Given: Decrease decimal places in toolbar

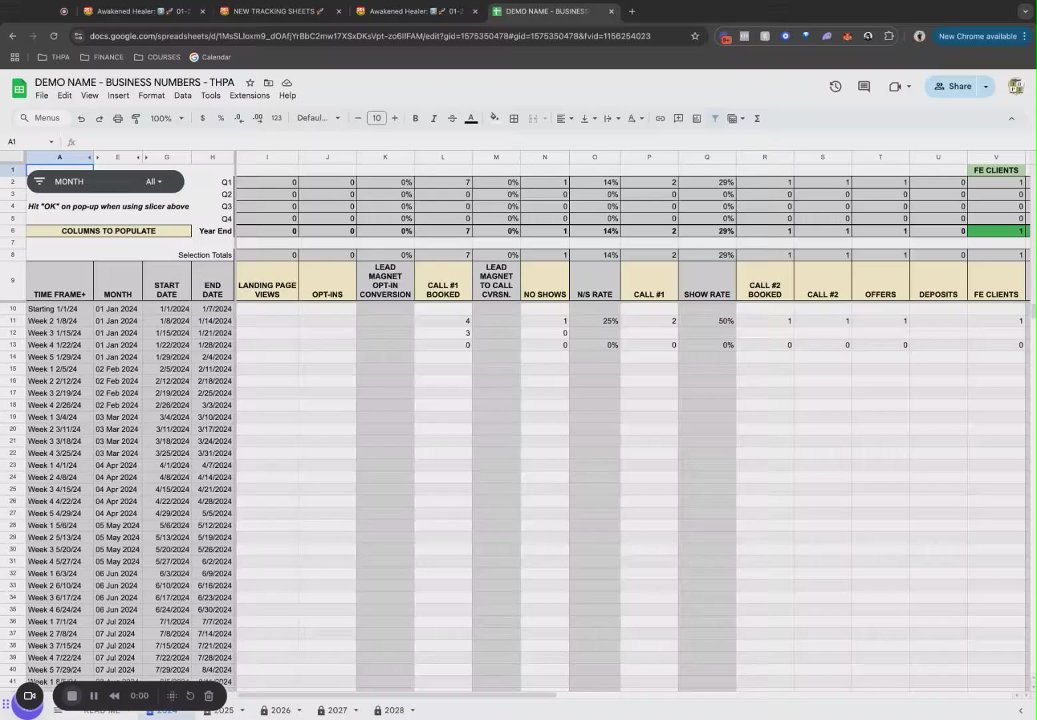Looking at the screenshot, I should [x=239, y=118].
